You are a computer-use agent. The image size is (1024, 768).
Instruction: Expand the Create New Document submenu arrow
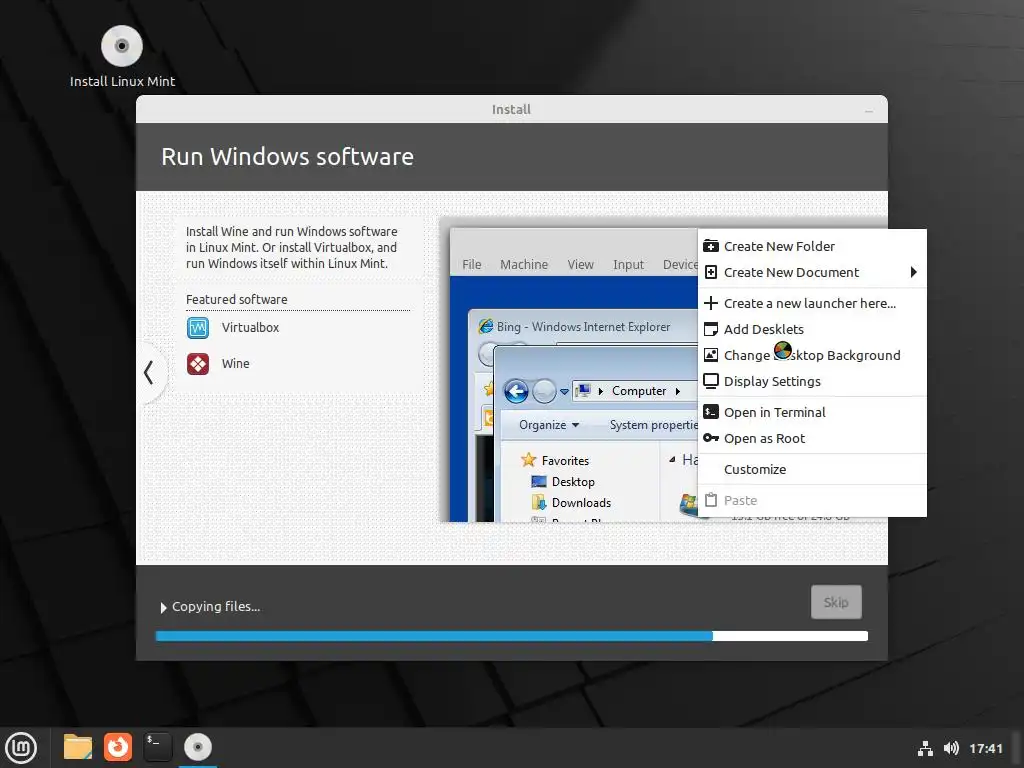pyautogui.click(x=914, y=272)
